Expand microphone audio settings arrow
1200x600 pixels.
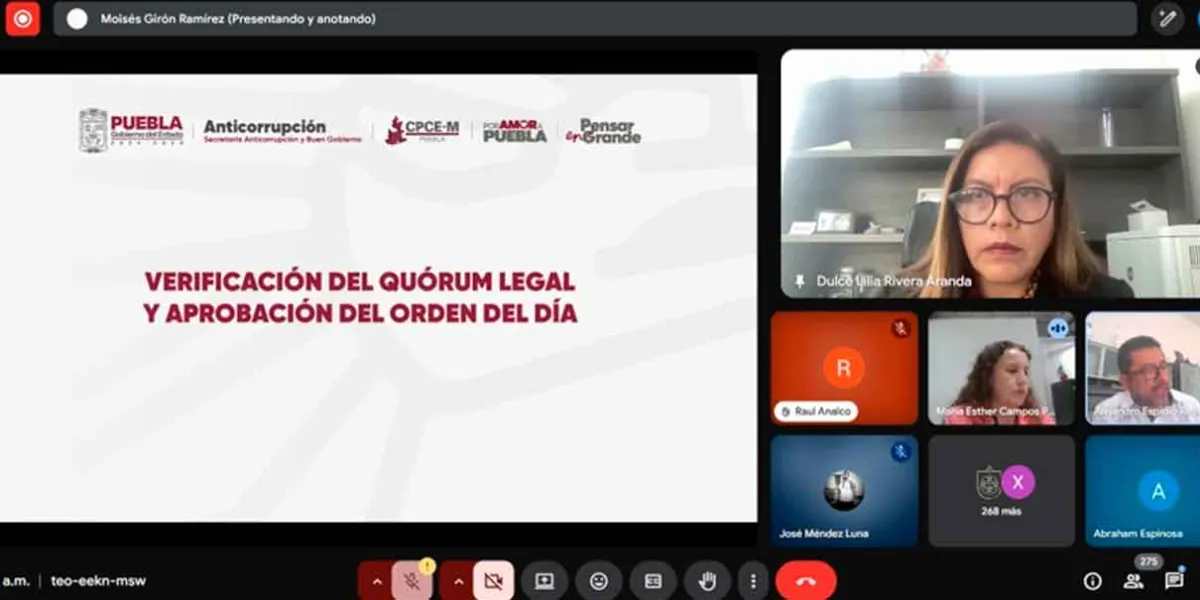376,581
